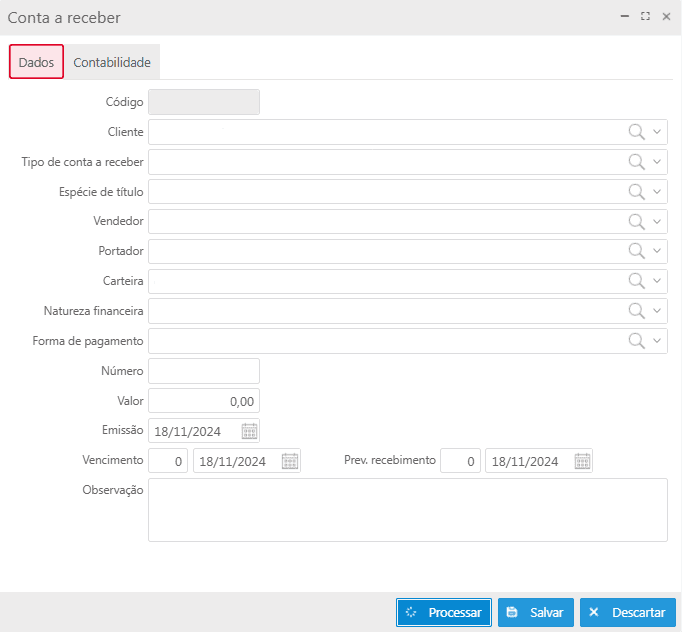Image resolution: width=682 pixels, height=632 pixels.
Task: Click the Descartar button
Action: (627, 612)
